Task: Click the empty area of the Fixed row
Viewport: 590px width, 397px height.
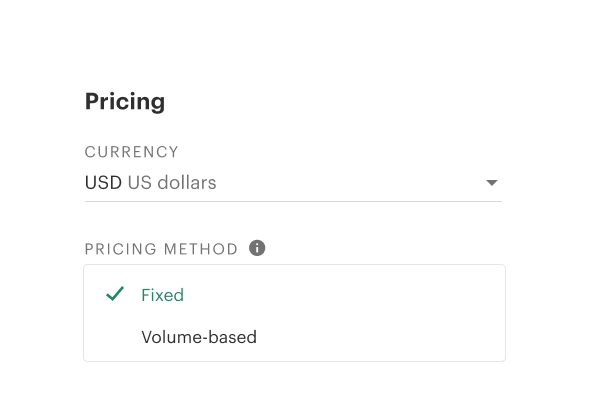Action: (x=342, y=295)
